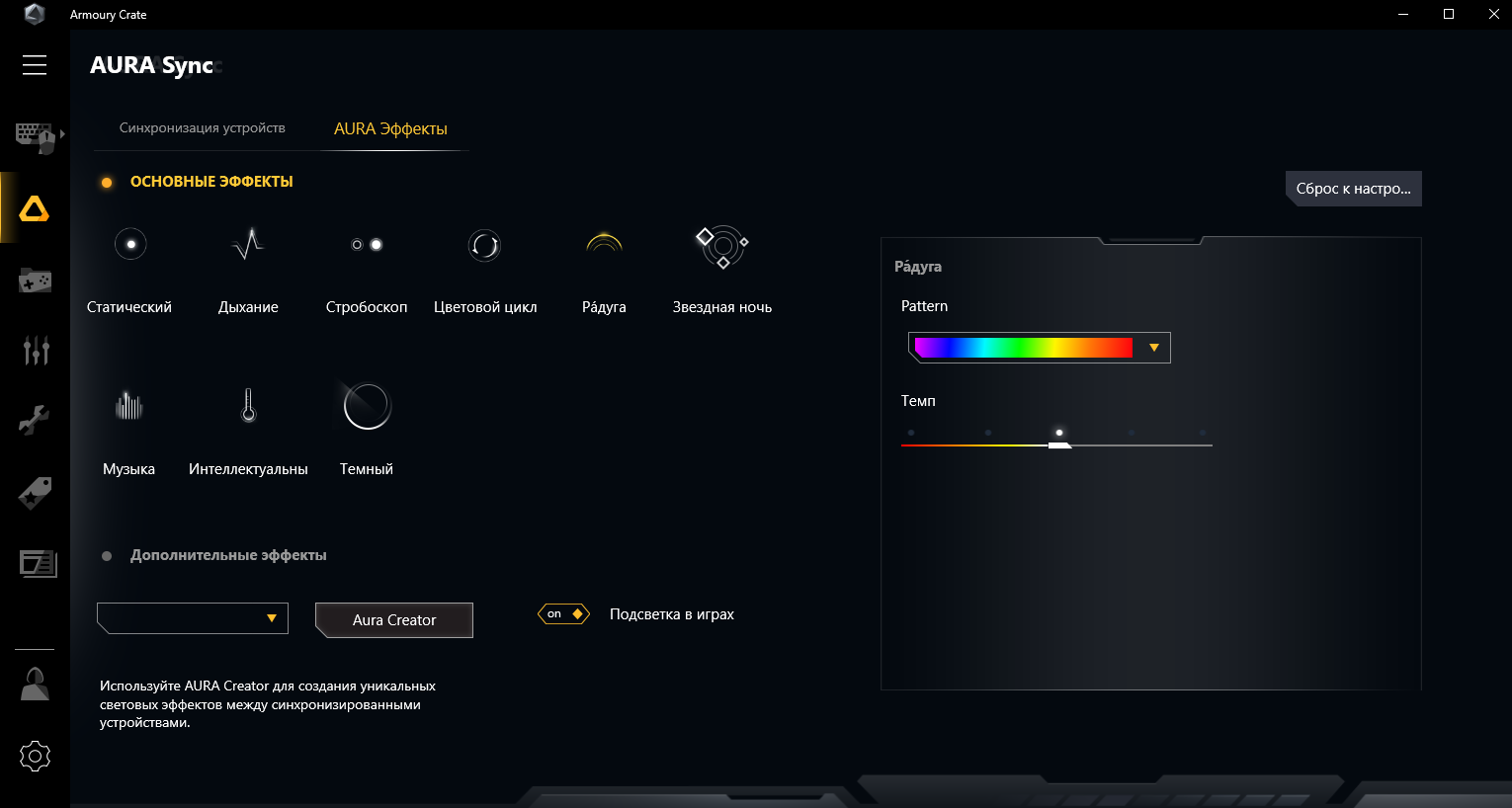Screen dimensions: 1512x808
Task: Launch Aura Creator button
Action: [394, 620]
